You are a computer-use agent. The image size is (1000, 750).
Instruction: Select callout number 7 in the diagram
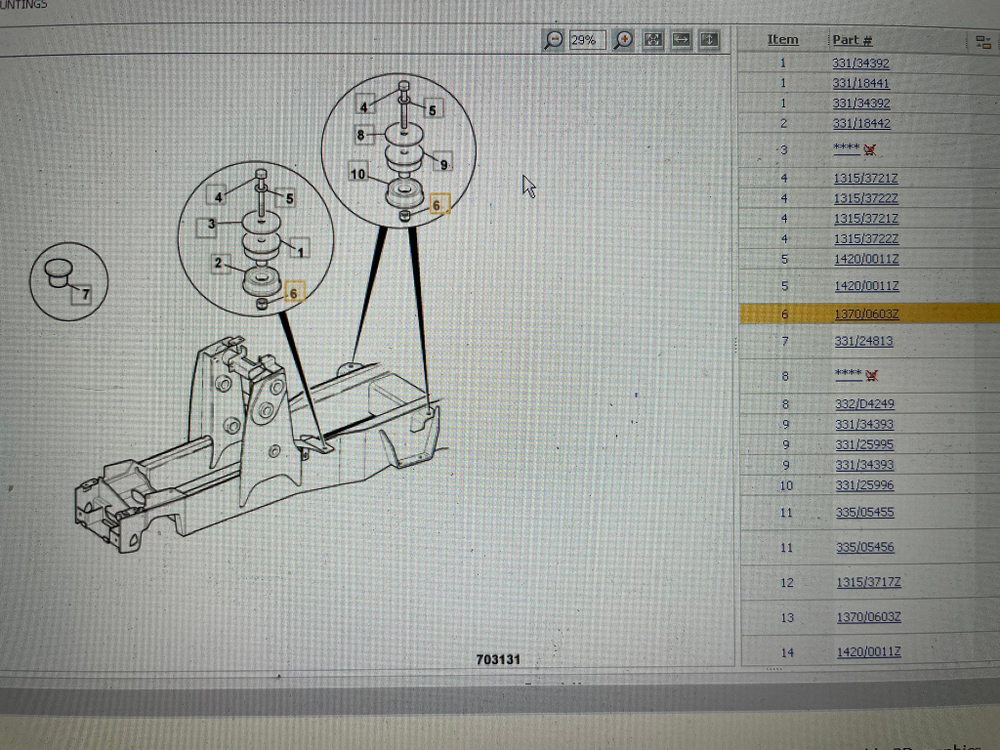pyautogui.click(x=86, y=294)
